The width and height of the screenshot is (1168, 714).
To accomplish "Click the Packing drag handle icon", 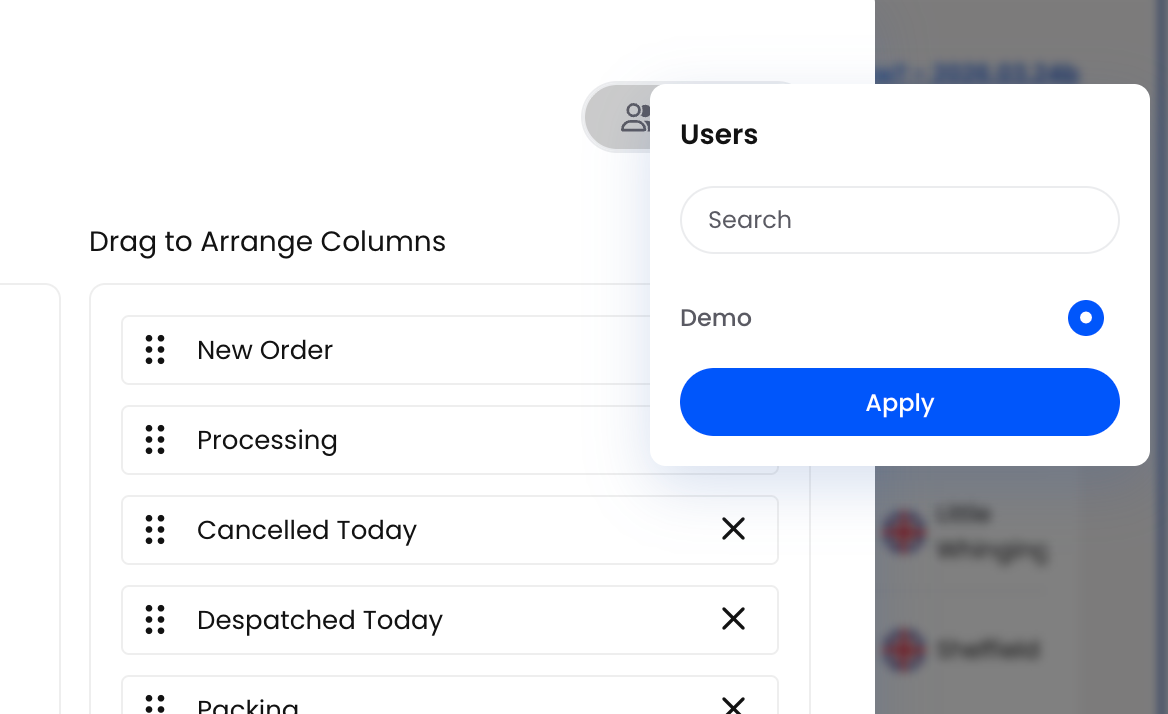I will click(155, 704).
